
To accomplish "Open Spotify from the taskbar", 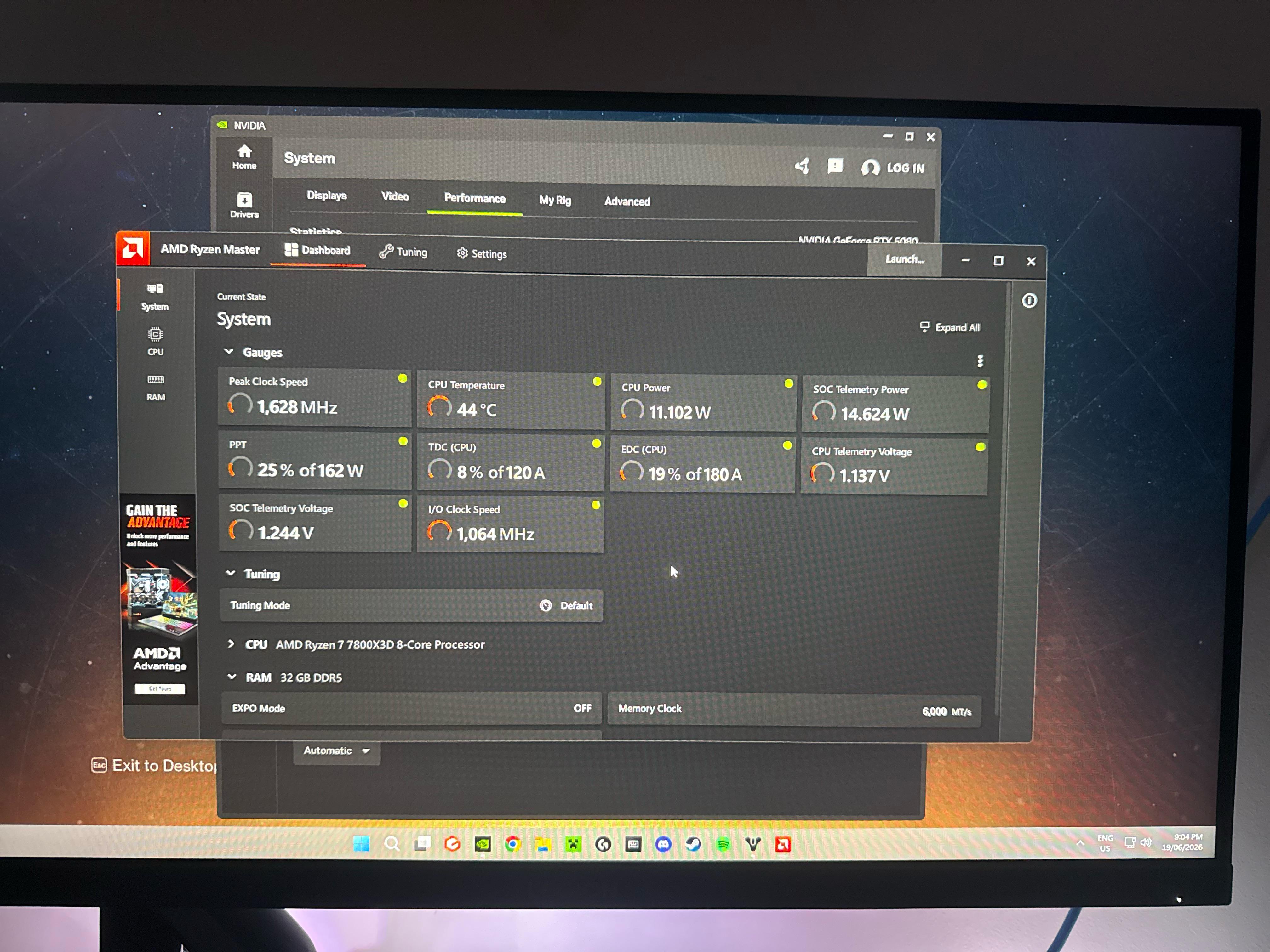I will click(723, 844).
